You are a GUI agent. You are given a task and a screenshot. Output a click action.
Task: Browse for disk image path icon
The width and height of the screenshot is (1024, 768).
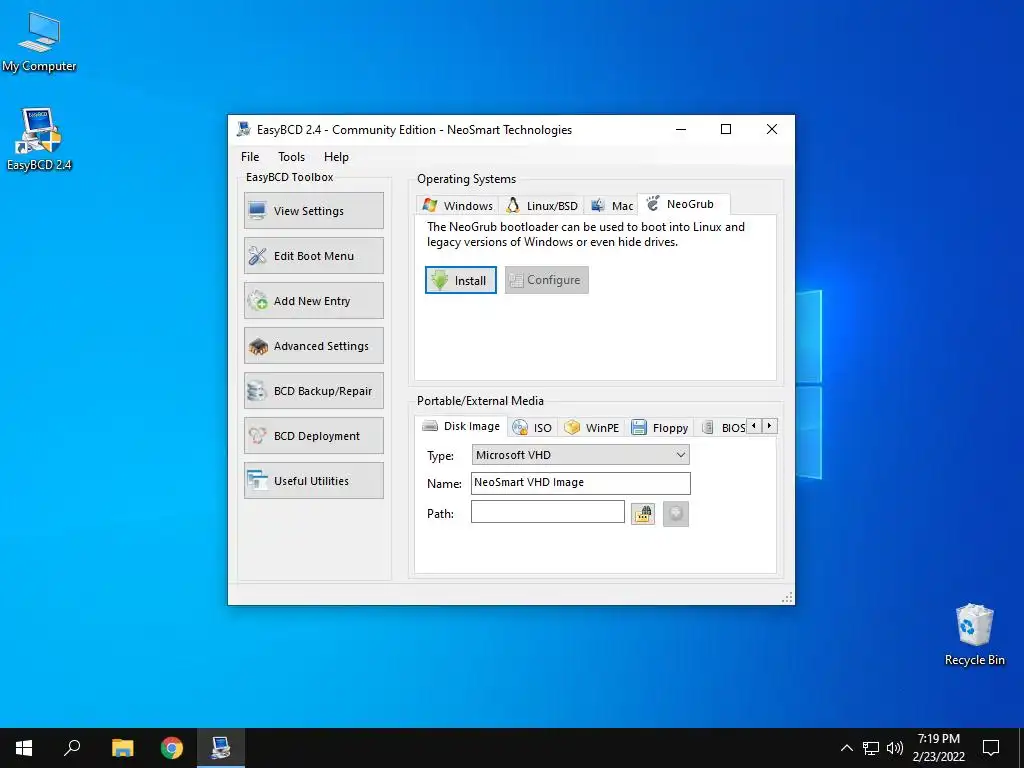tap(643, 514)
